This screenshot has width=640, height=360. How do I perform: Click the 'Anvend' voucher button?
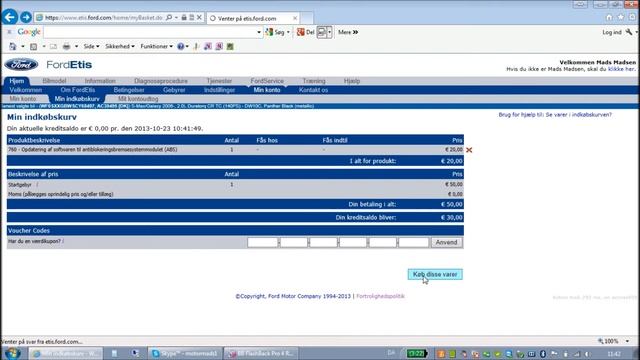point(447,242)
